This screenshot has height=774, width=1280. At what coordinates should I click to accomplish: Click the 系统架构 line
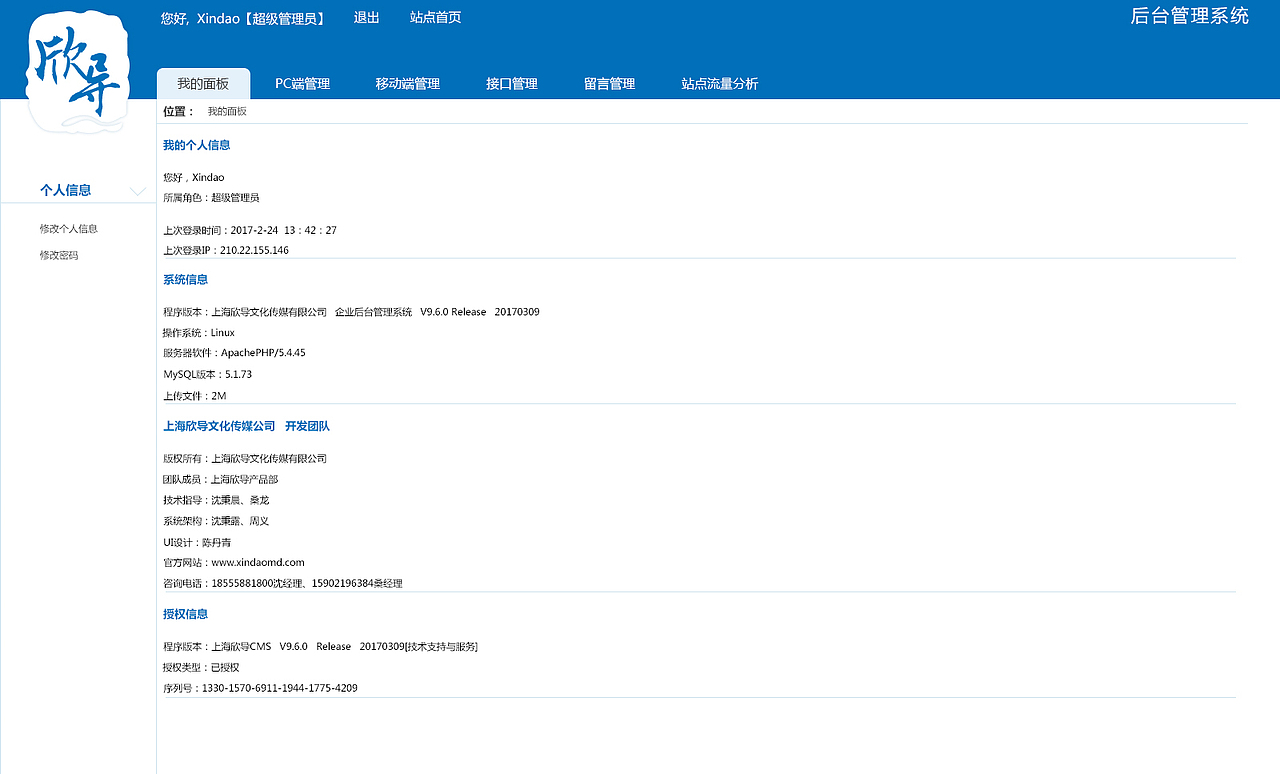tap(216, 522)
